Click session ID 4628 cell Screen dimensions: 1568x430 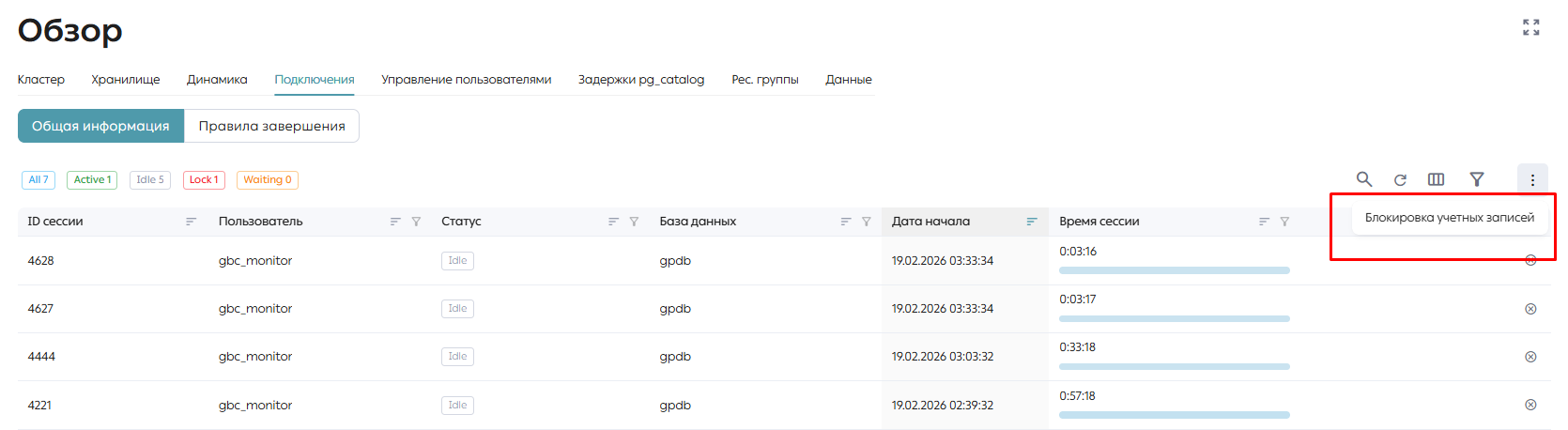(x=41, y=261)
